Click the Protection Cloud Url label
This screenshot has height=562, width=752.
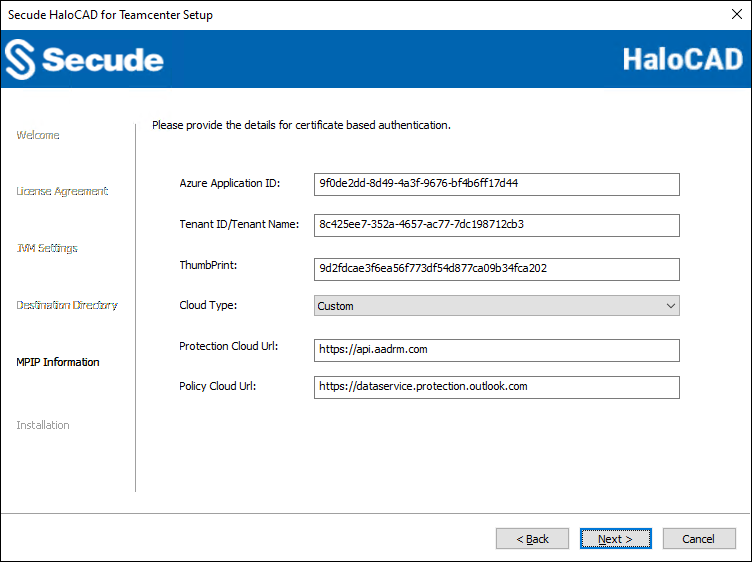click(x=229, y=346)
